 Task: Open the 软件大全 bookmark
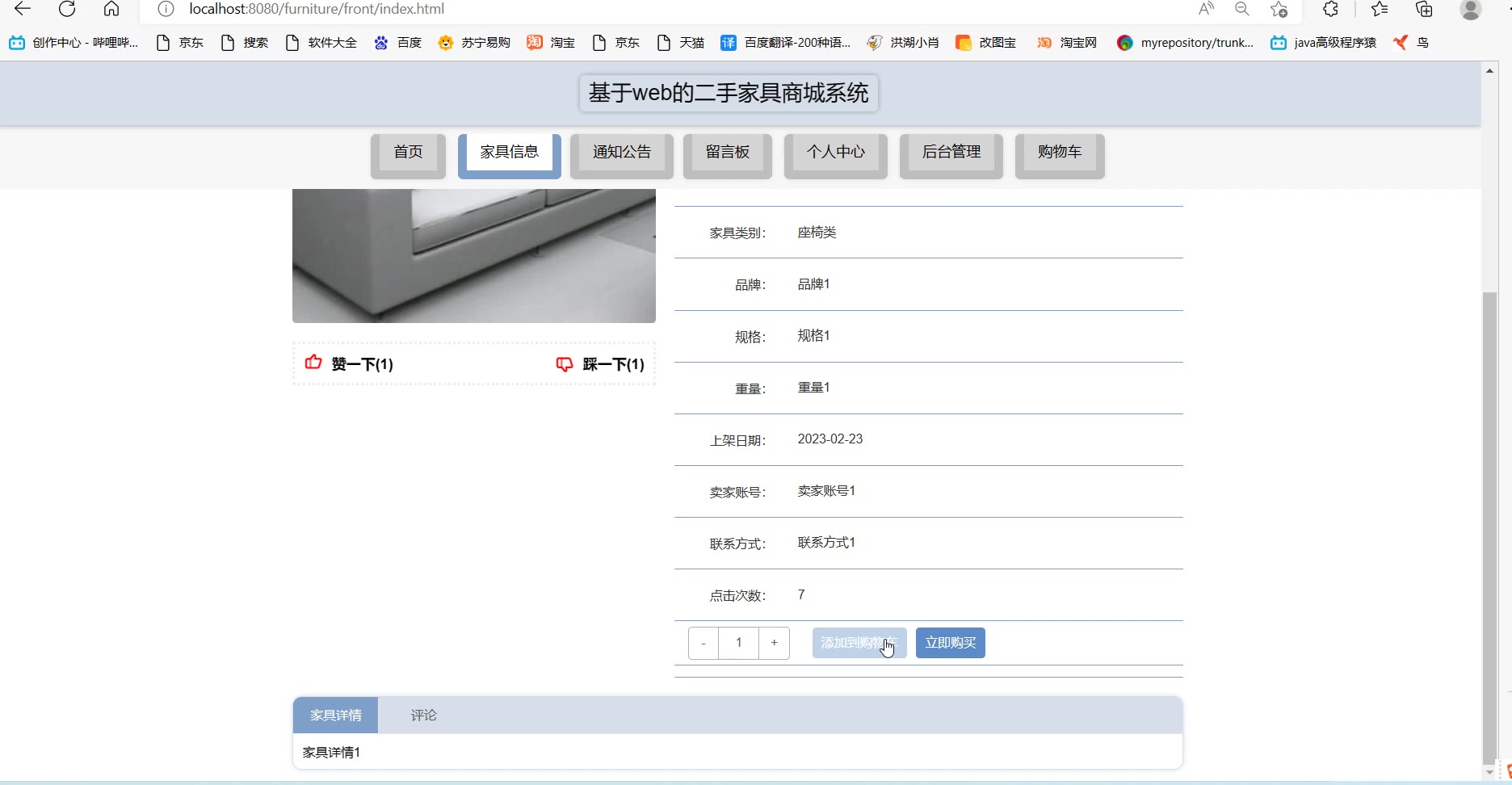321,43
